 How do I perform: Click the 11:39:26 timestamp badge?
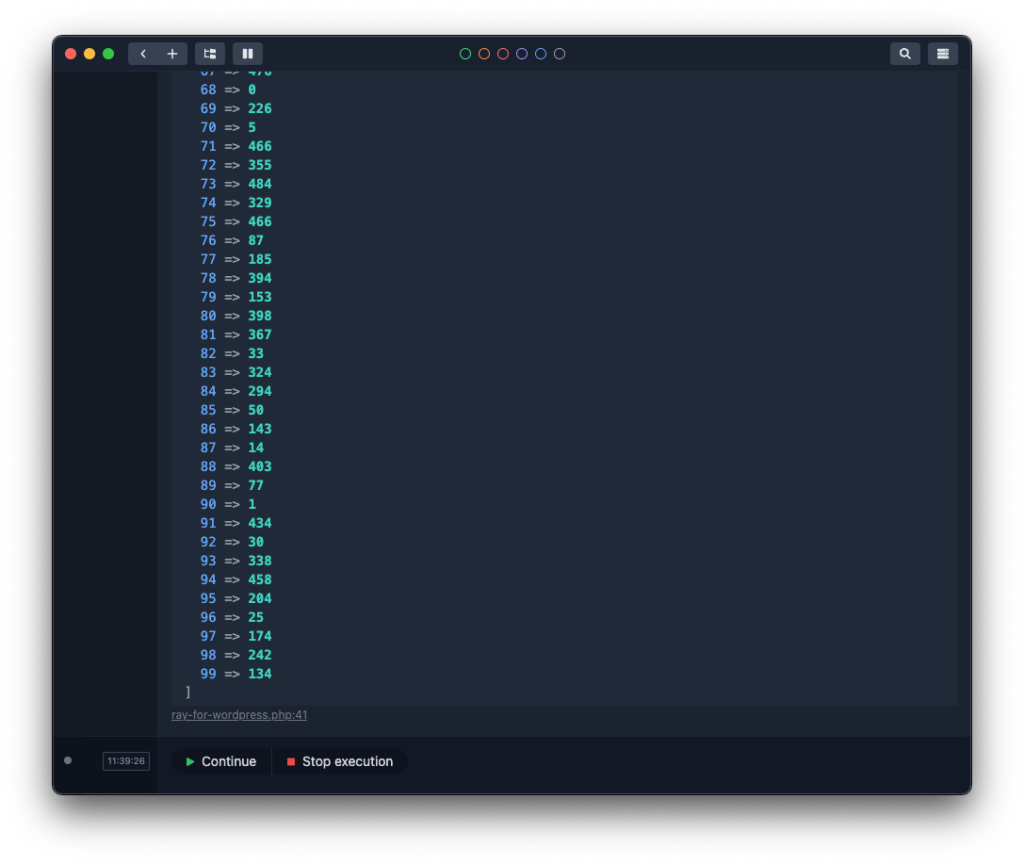tap(126, 761)
